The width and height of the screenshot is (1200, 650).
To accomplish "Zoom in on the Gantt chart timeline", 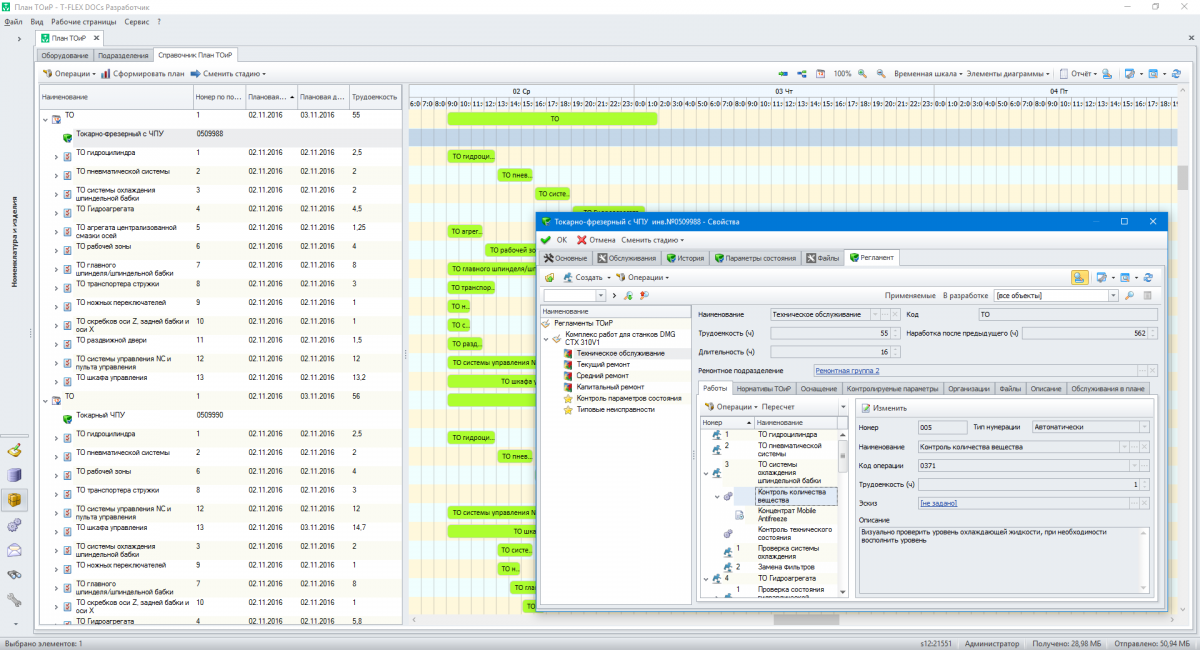I will point(862,74).
